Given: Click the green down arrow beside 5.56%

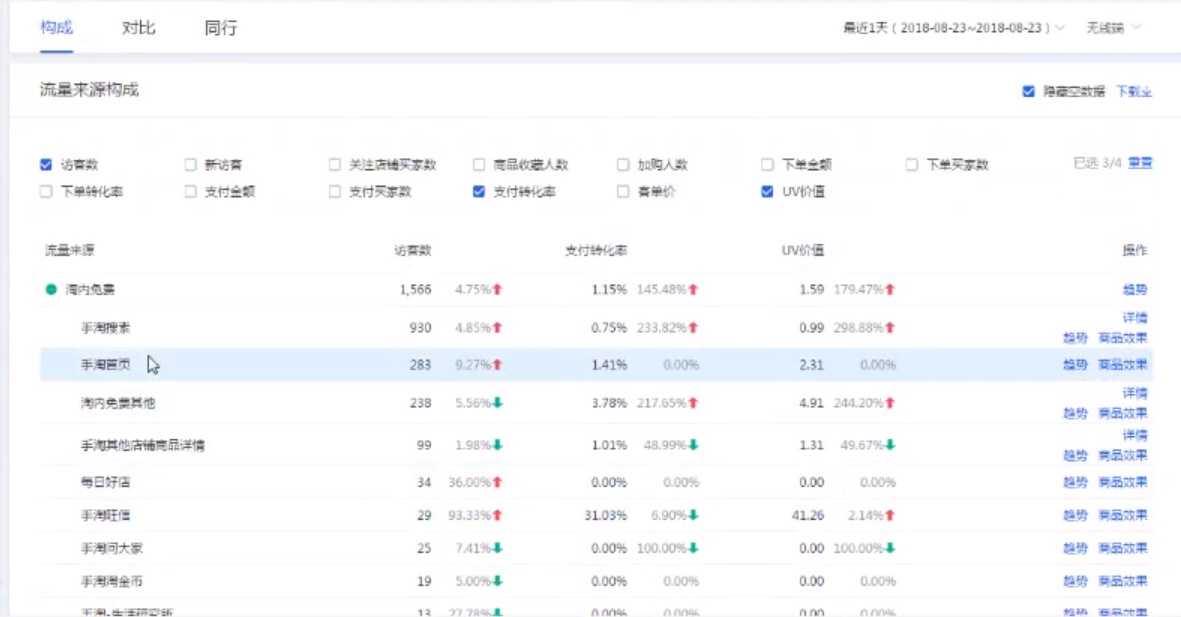Looking at the screenshot, I should coord(497,403).
